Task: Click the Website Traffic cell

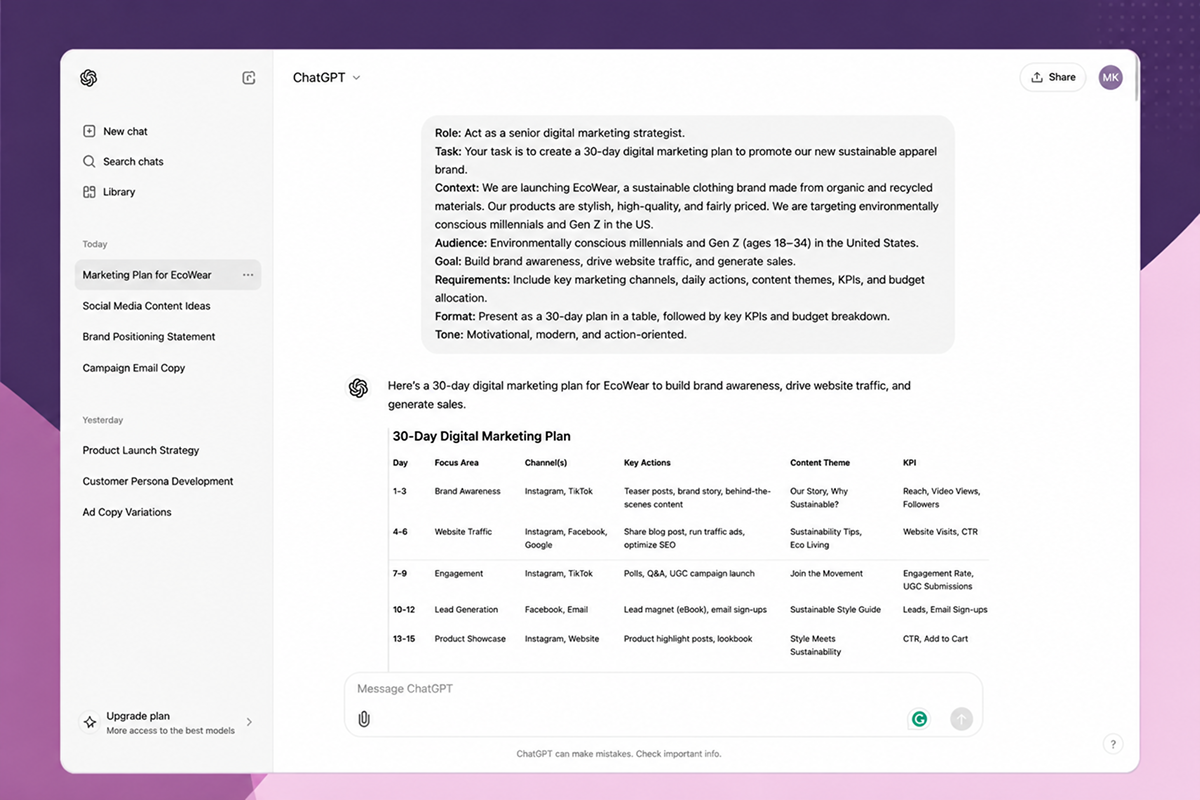Action: click(463, 532)
